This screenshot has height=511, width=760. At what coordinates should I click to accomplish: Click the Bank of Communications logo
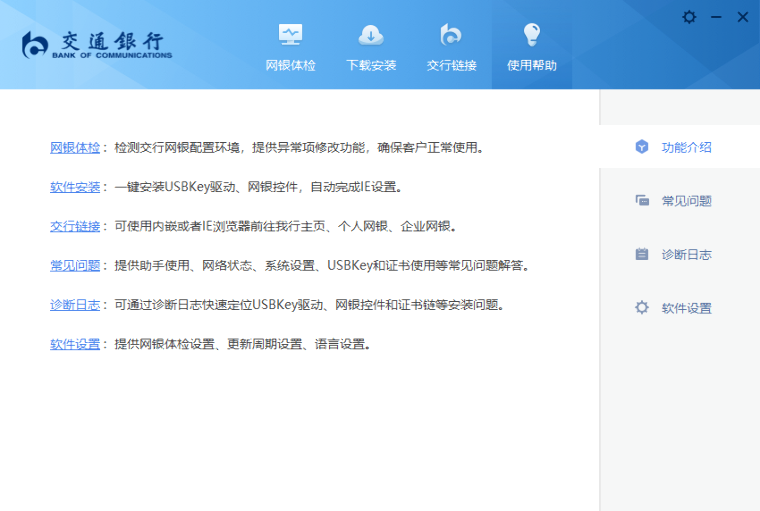pyautogui.click(x=97, y=45)
